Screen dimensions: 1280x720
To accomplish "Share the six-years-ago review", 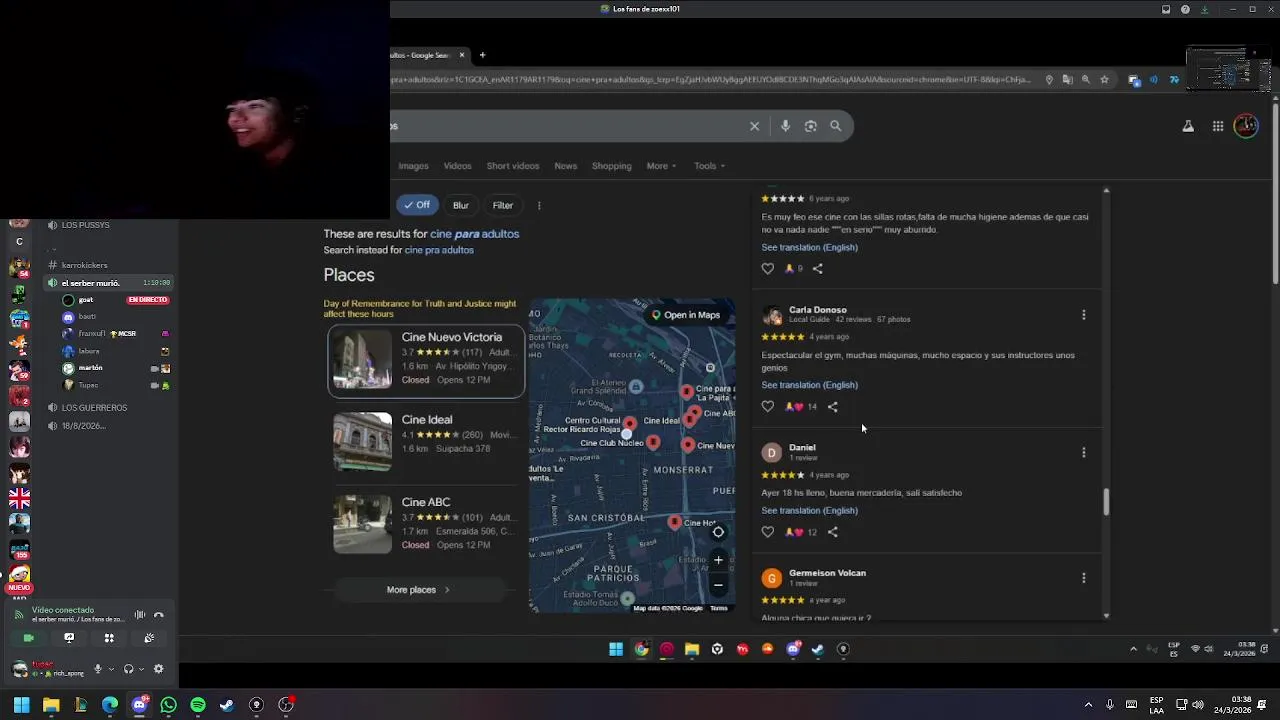I will coord(818,268).
